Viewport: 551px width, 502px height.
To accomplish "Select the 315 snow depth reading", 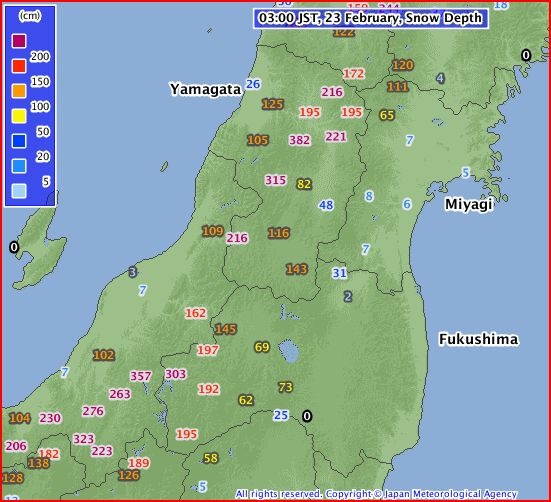I will pos(276,180).
